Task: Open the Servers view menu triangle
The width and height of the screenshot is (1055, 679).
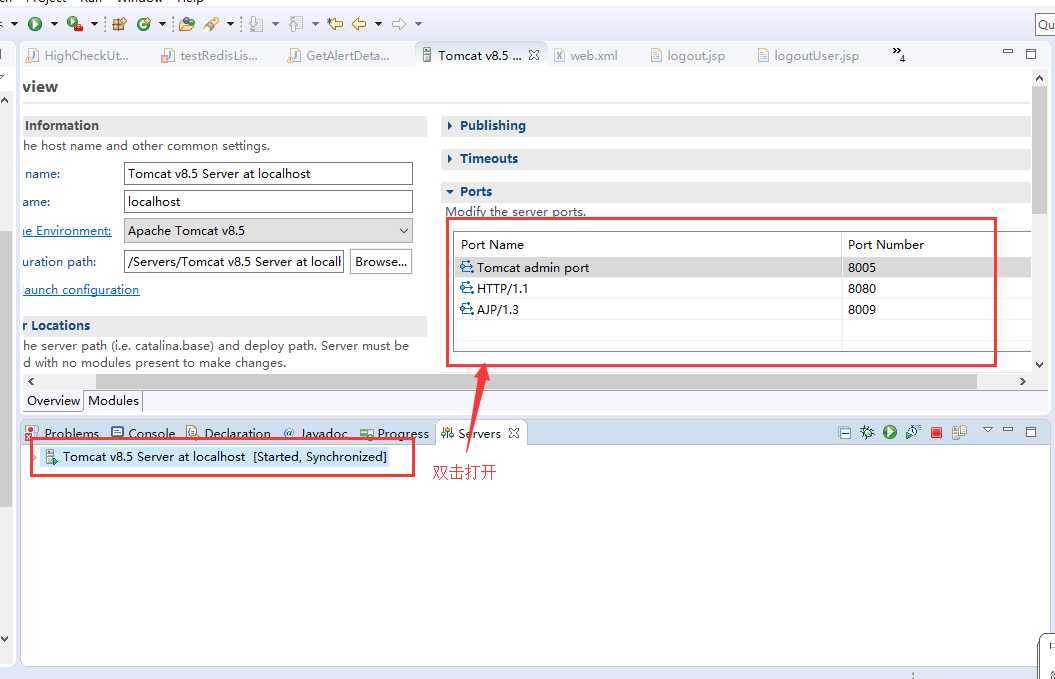Action: (988, 429)
